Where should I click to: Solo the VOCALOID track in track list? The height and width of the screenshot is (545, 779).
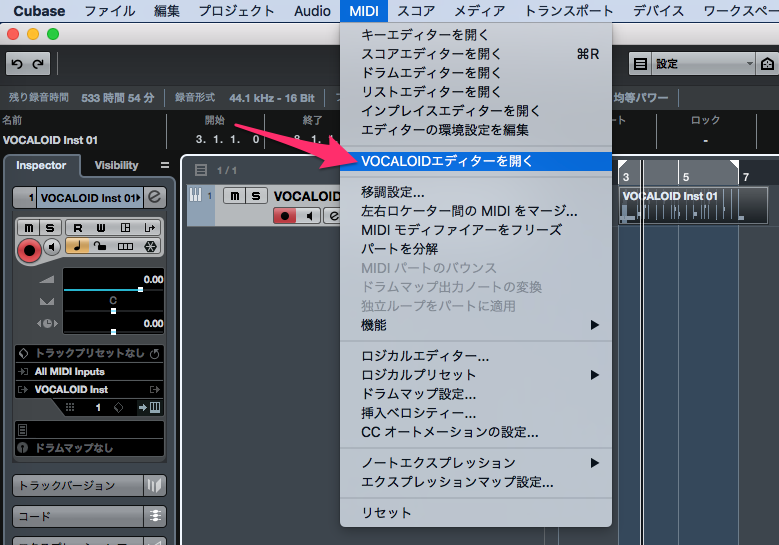click(x=256, y=196)
